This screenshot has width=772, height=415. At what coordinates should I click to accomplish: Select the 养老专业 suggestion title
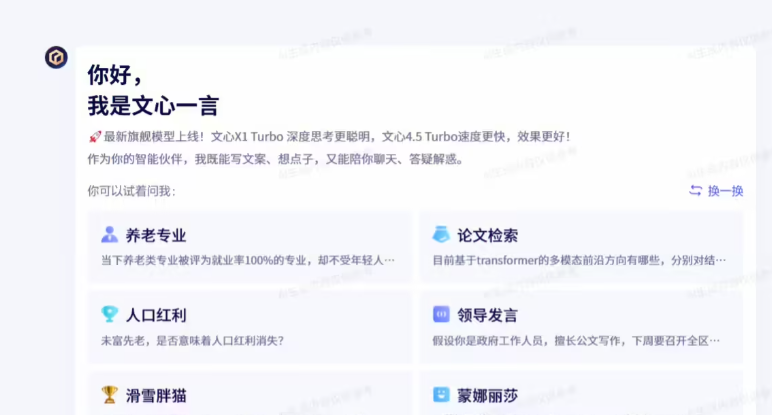[156, 236]
